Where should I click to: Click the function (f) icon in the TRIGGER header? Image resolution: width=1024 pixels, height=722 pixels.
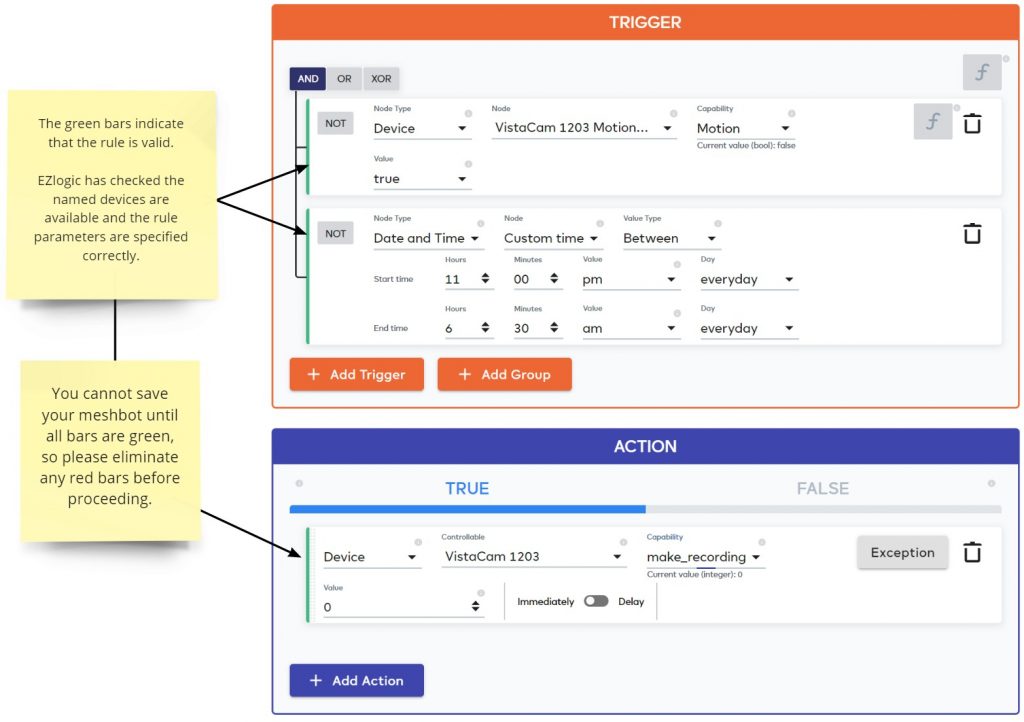click(x=981, y=72)
